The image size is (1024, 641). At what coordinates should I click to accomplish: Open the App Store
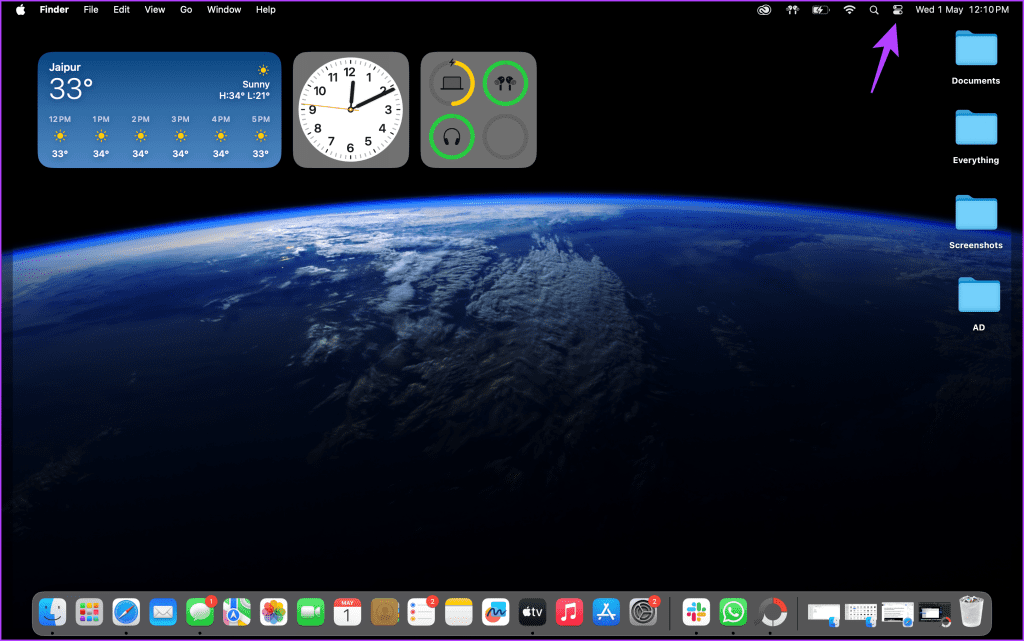click(x=606, y=613)
